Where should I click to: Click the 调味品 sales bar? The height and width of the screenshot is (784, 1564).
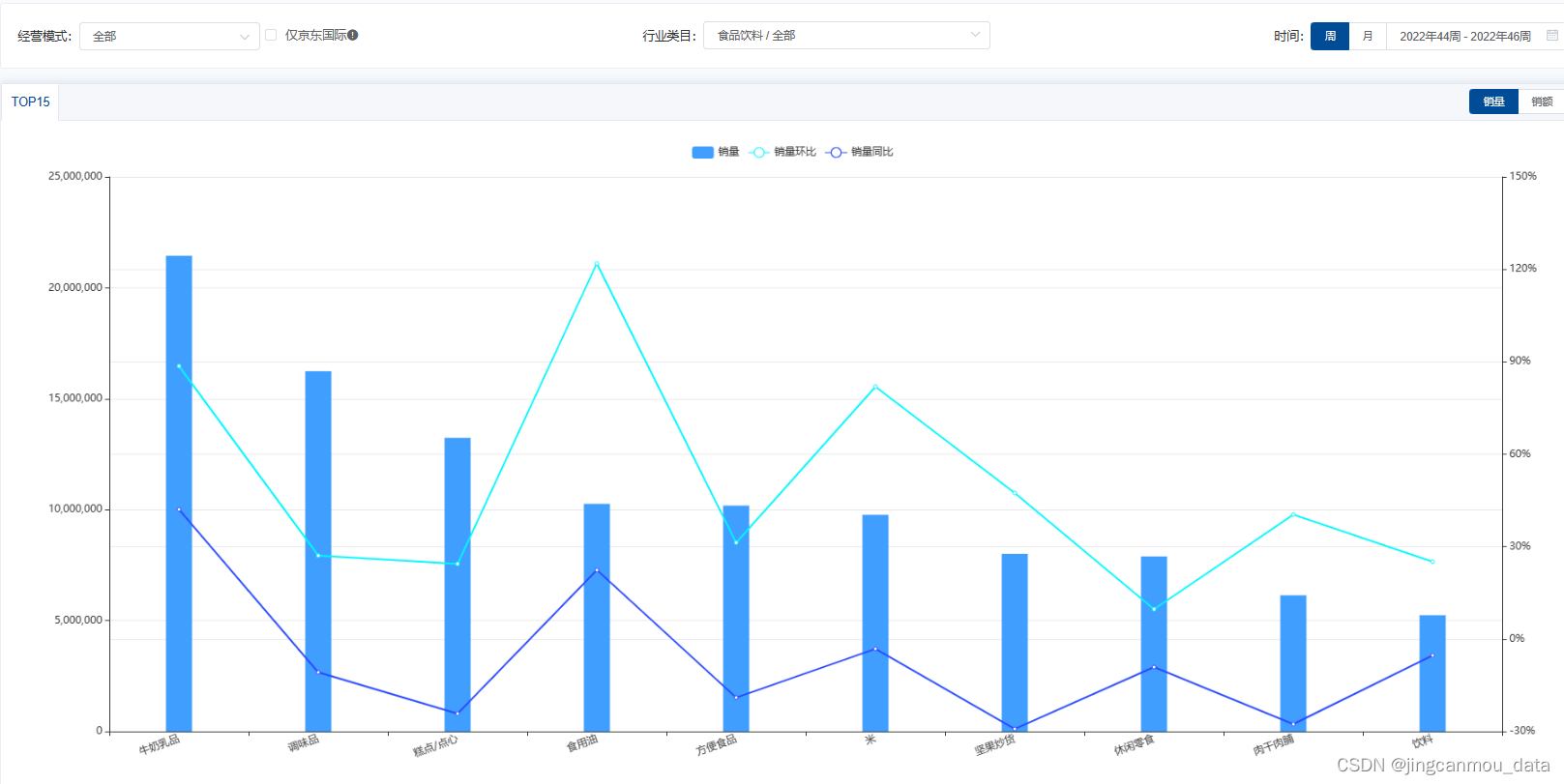pyautogui.click(x=318, y=551)
